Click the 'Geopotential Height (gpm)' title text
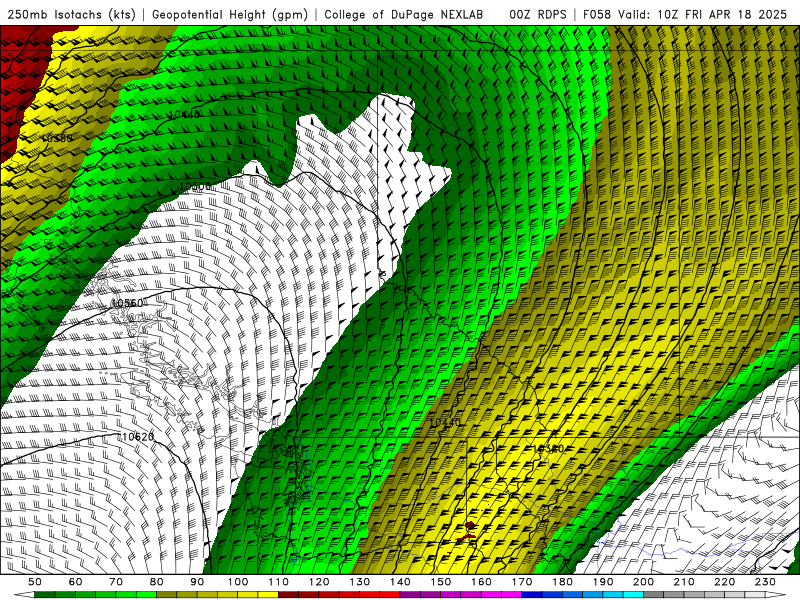The width and height of the screenshot is (800, 600). [230, 14]
